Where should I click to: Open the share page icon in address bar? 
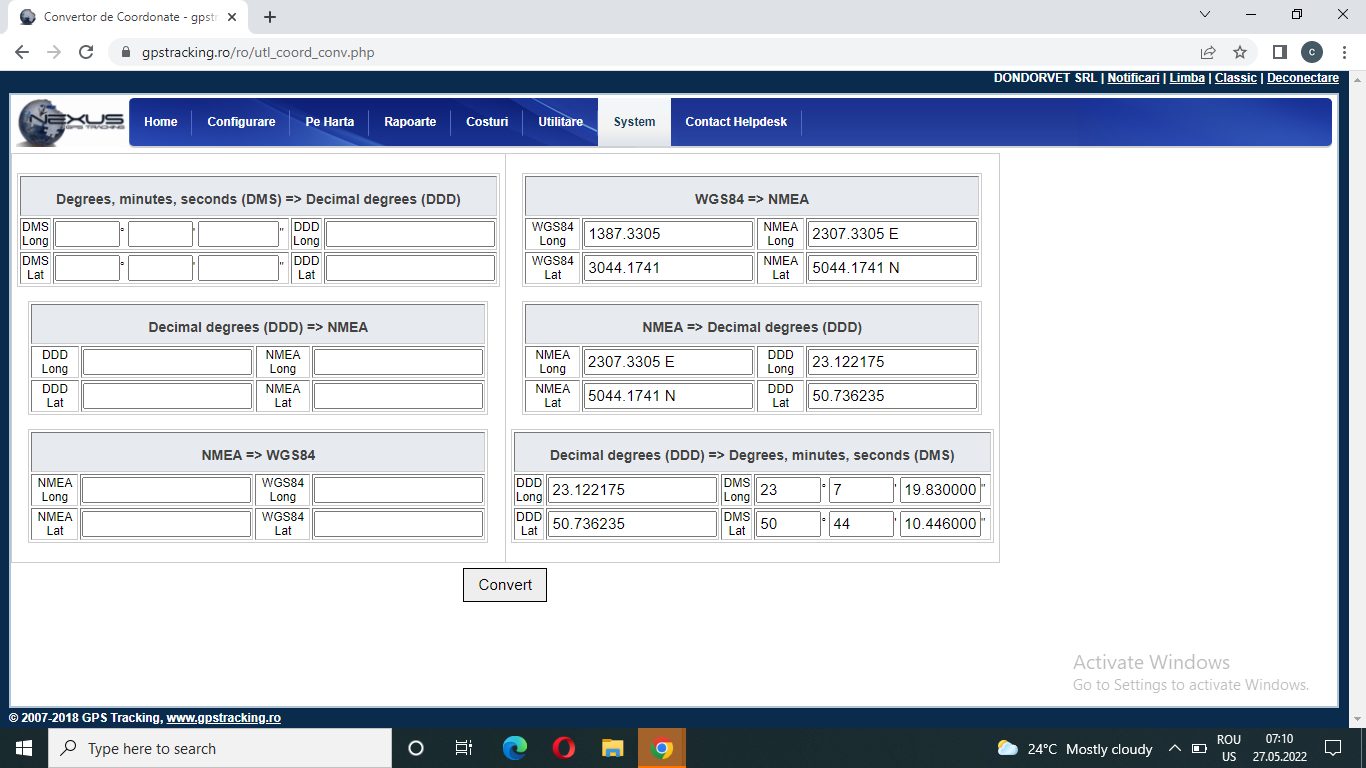tap(1208, 52)
